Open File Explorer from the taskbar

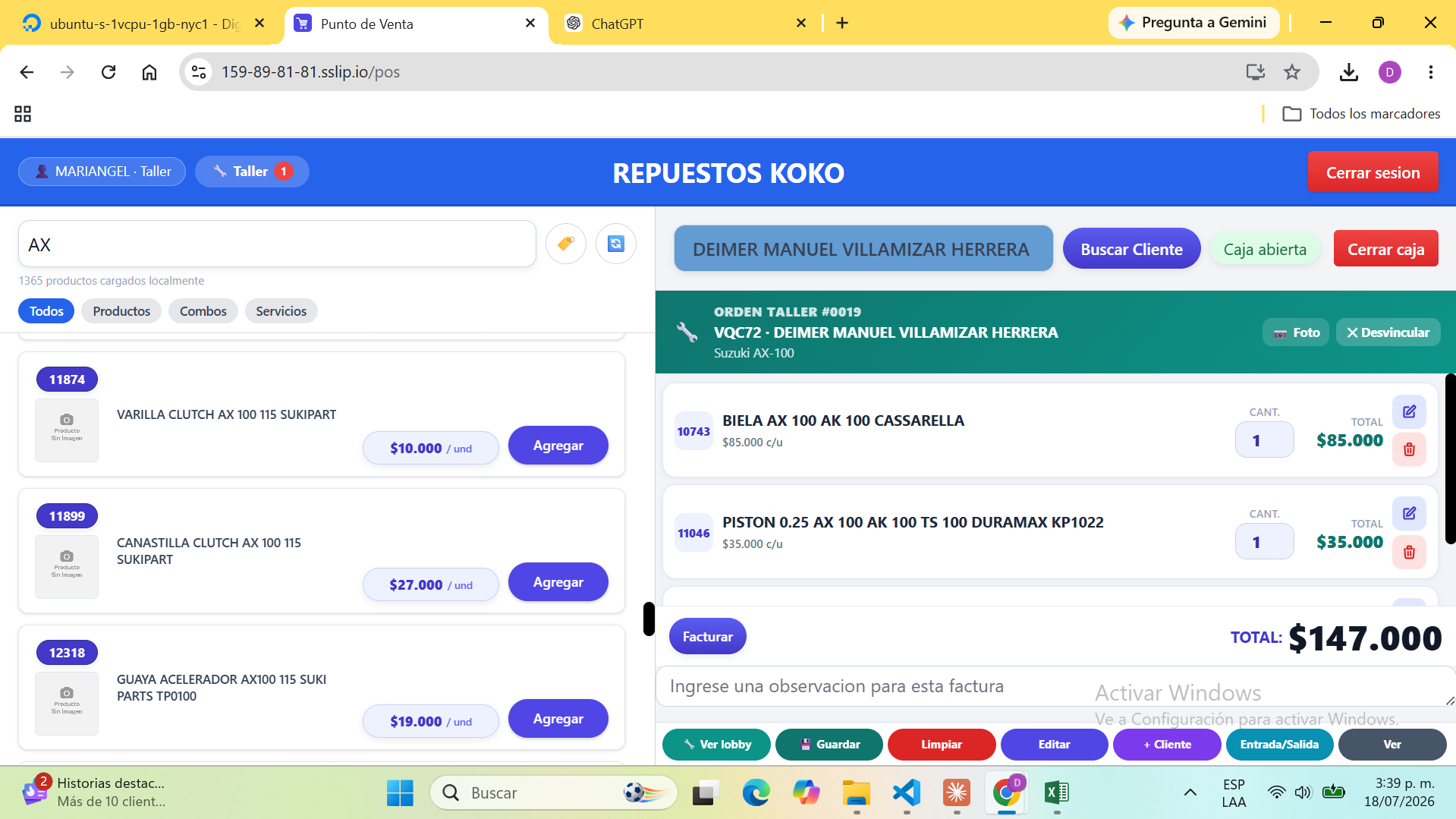click(856, 793)
